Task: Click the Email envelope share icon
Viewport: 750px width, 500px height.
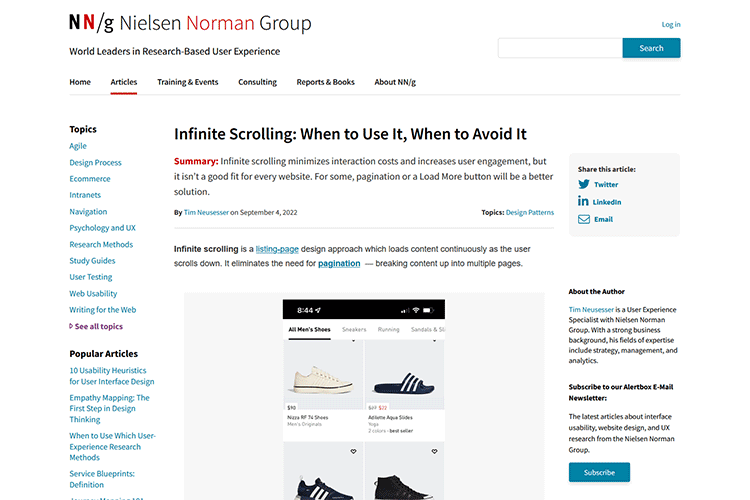Action: [584, 218]
